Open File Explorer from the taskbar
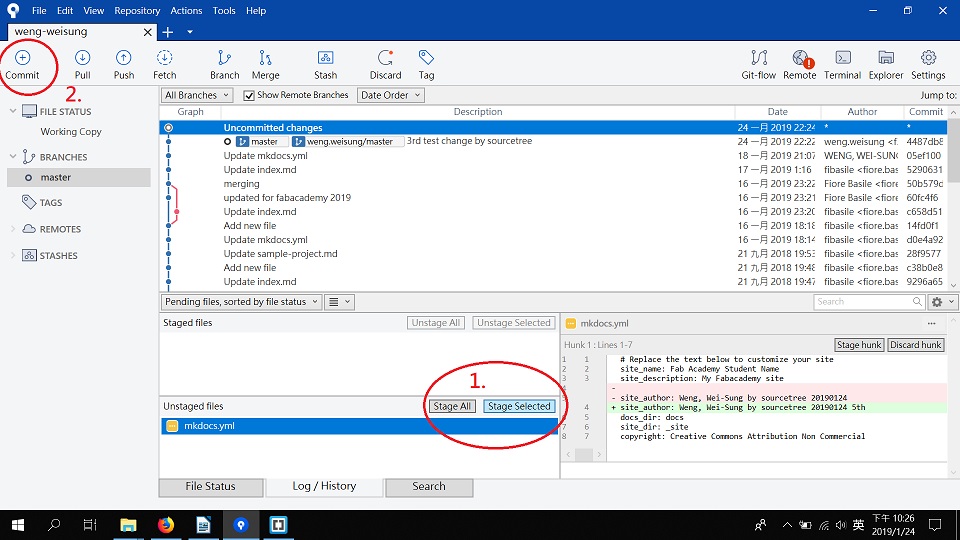 pos(128,525)
